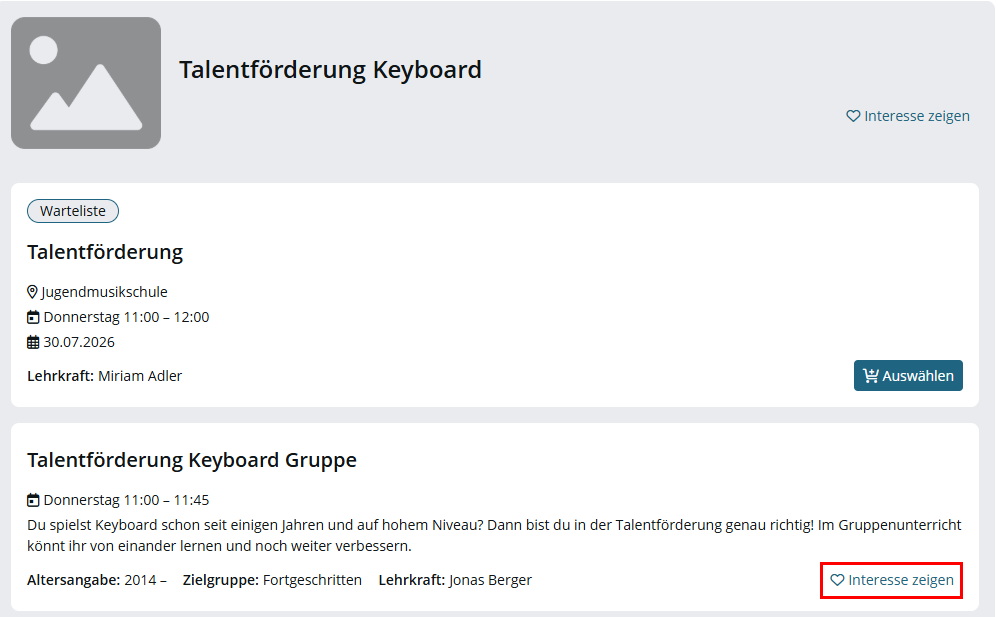The height and width of the screenshot is (617, 998).
Task: Click the Talentförderung course heading
Action: pos(105,252)
